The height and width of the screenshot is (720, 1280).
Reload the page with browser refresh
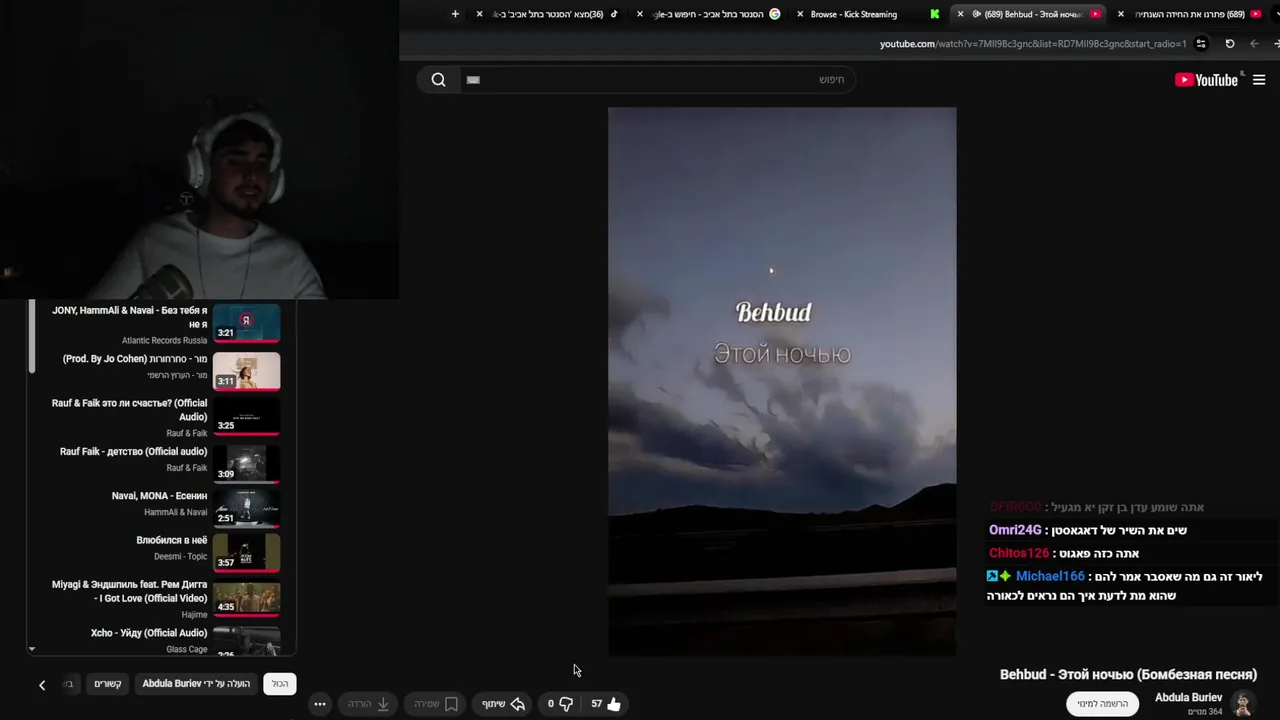pyautogui.click(x=1230, y=44)
